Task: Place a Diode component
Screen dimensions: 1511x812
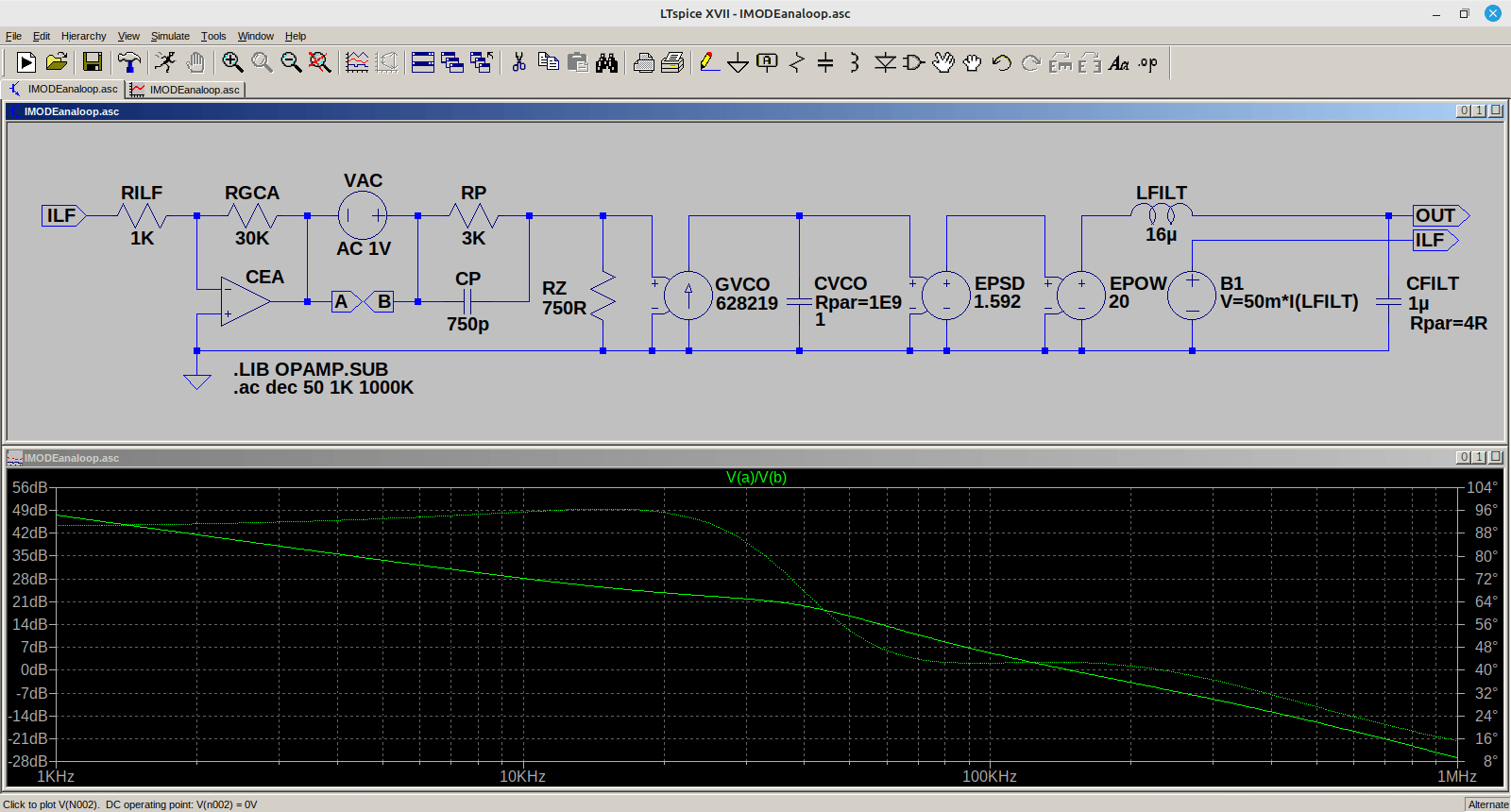Action: click(x=885, y=62)
